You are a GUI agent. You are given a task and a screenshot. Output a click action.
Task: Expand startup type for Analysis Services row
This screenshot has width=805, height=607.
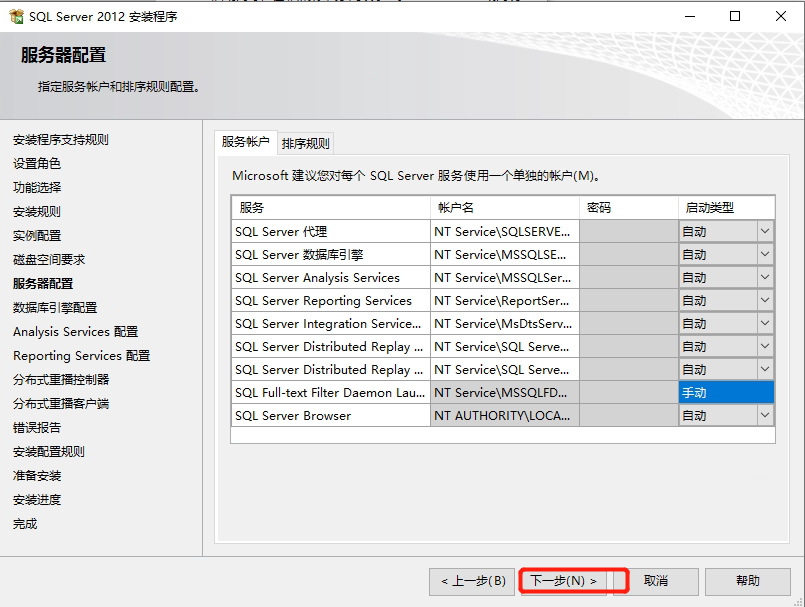(764, 277)
